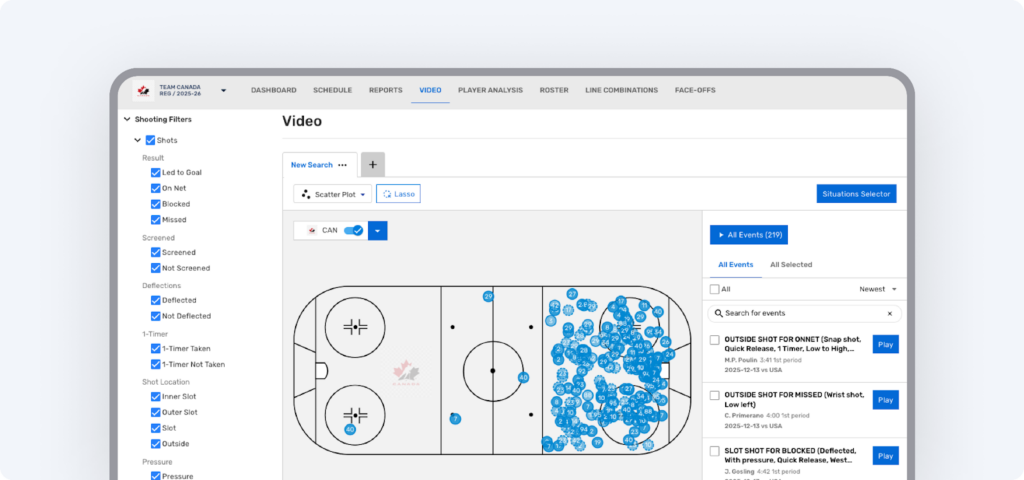Viewport: 1024px width, 480px height.
Task: Open the Player Analysis menu item
Action: (490, 90)
